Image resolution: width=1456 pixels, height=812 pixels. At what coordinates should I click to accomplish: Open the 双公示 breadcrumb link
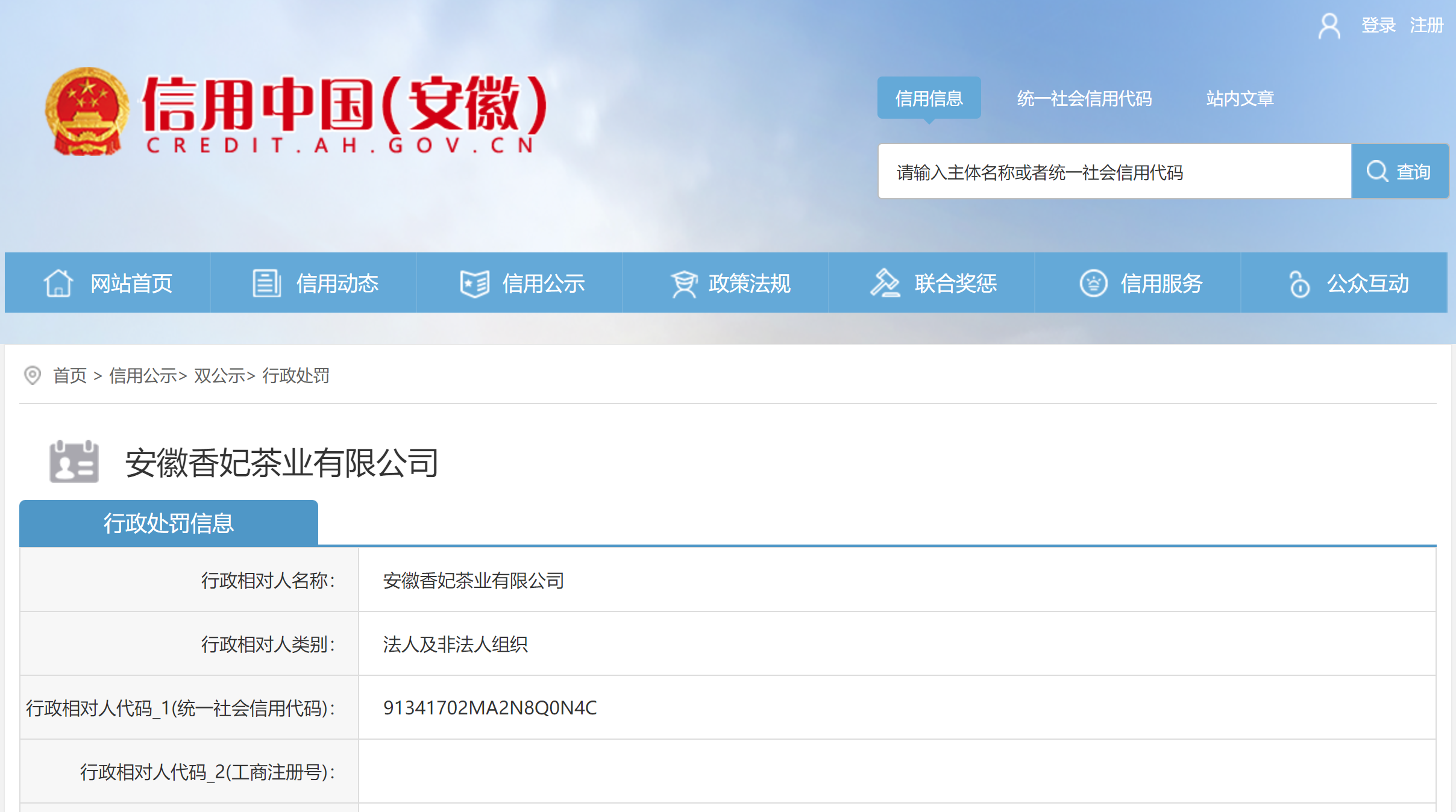219,376
